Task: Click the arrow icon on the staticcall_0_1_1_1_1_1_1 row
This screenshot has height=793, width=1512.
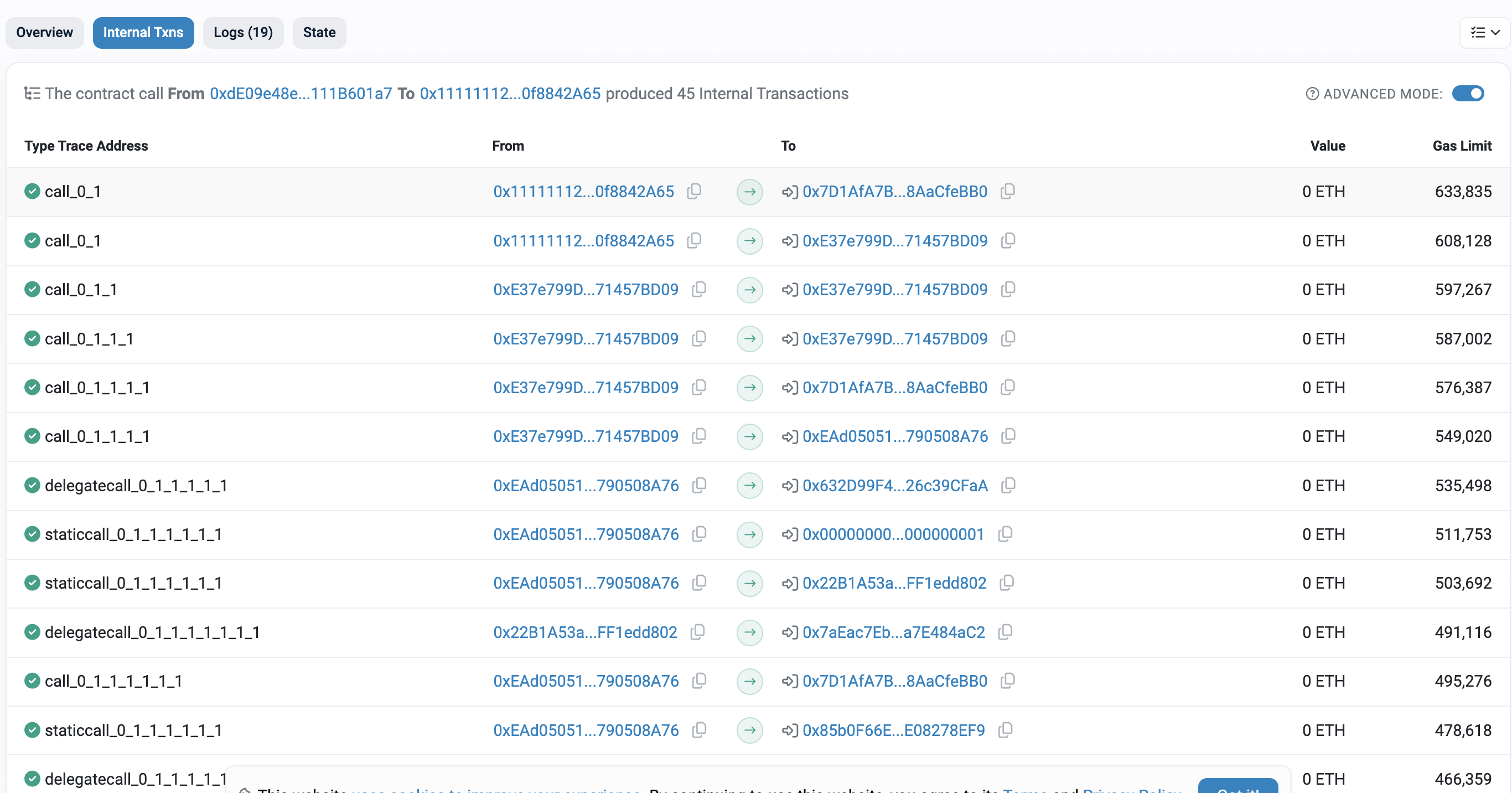Action: tap(749, 534)
